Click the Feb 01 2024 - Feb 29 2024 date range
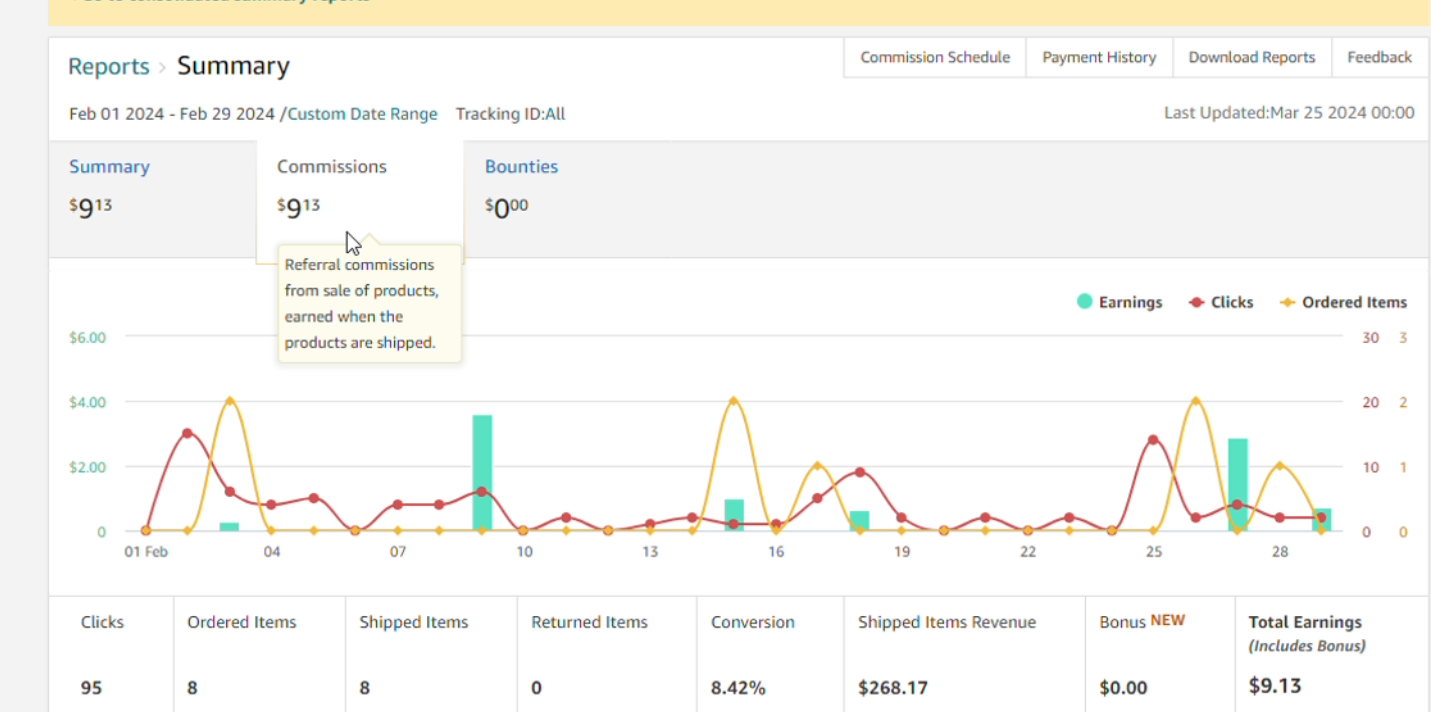The width and height of the screenshot is (1431, 712). pos(171,114)
